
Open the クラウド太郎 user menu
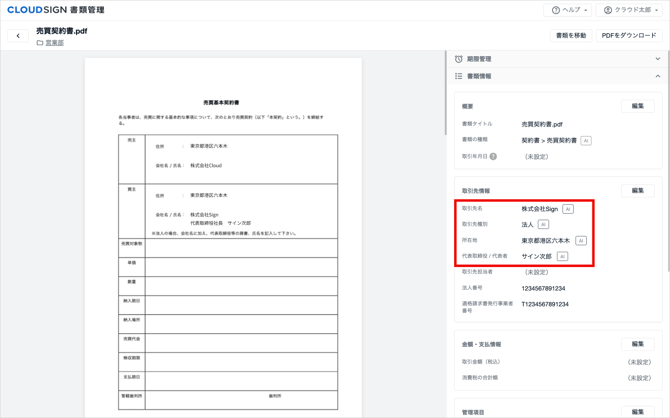click(629, 10)
